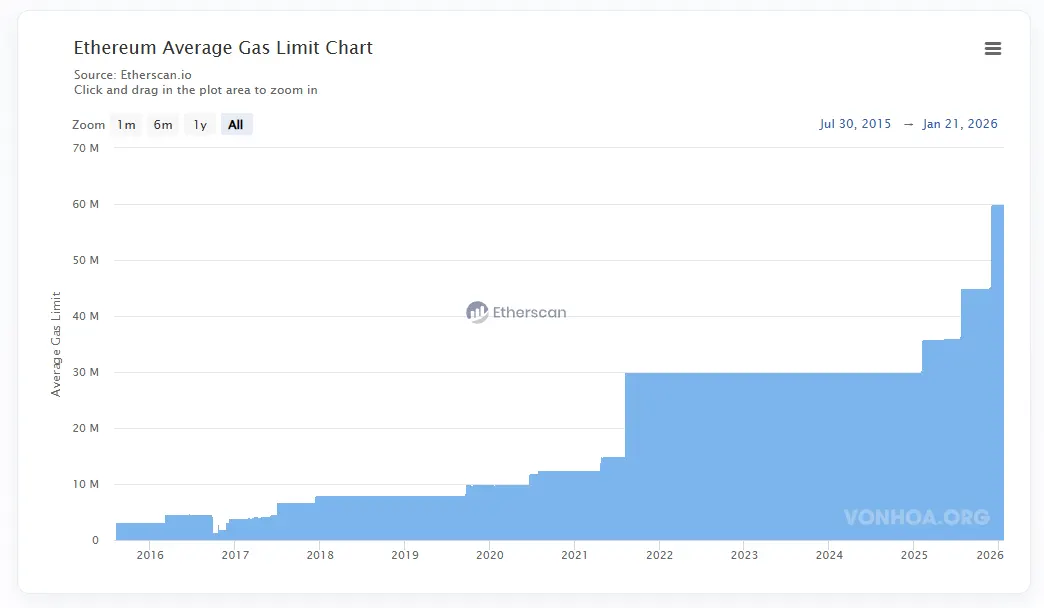The height and width of the screenshot is (608, 1044).
Task: Select the 1m zoom range
Action: (126, 124)
